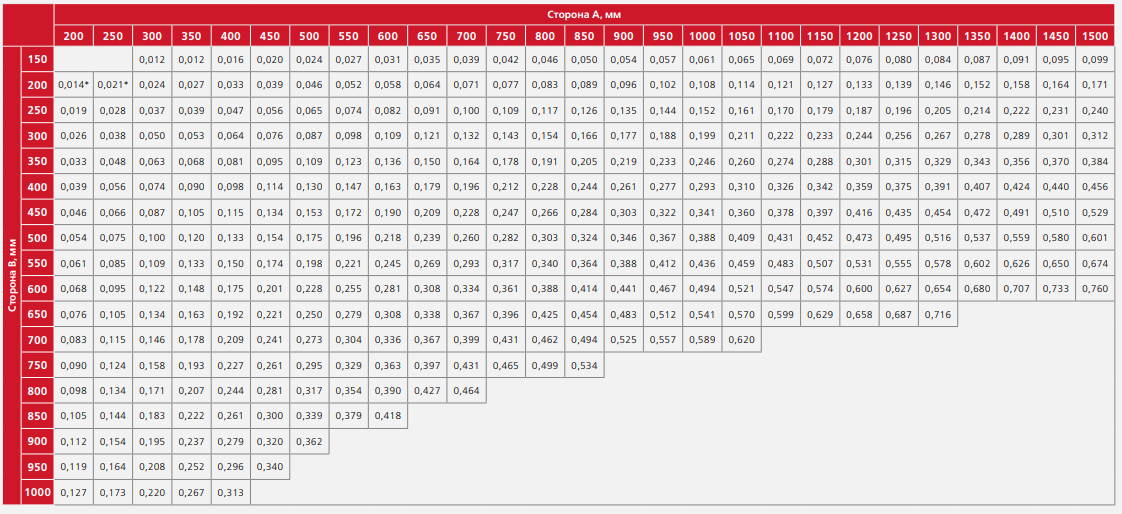This screenshot has width=1122, height=514.
Task: Click 0,061 in row 150, column 1000
Action: [x=702, y=59]
